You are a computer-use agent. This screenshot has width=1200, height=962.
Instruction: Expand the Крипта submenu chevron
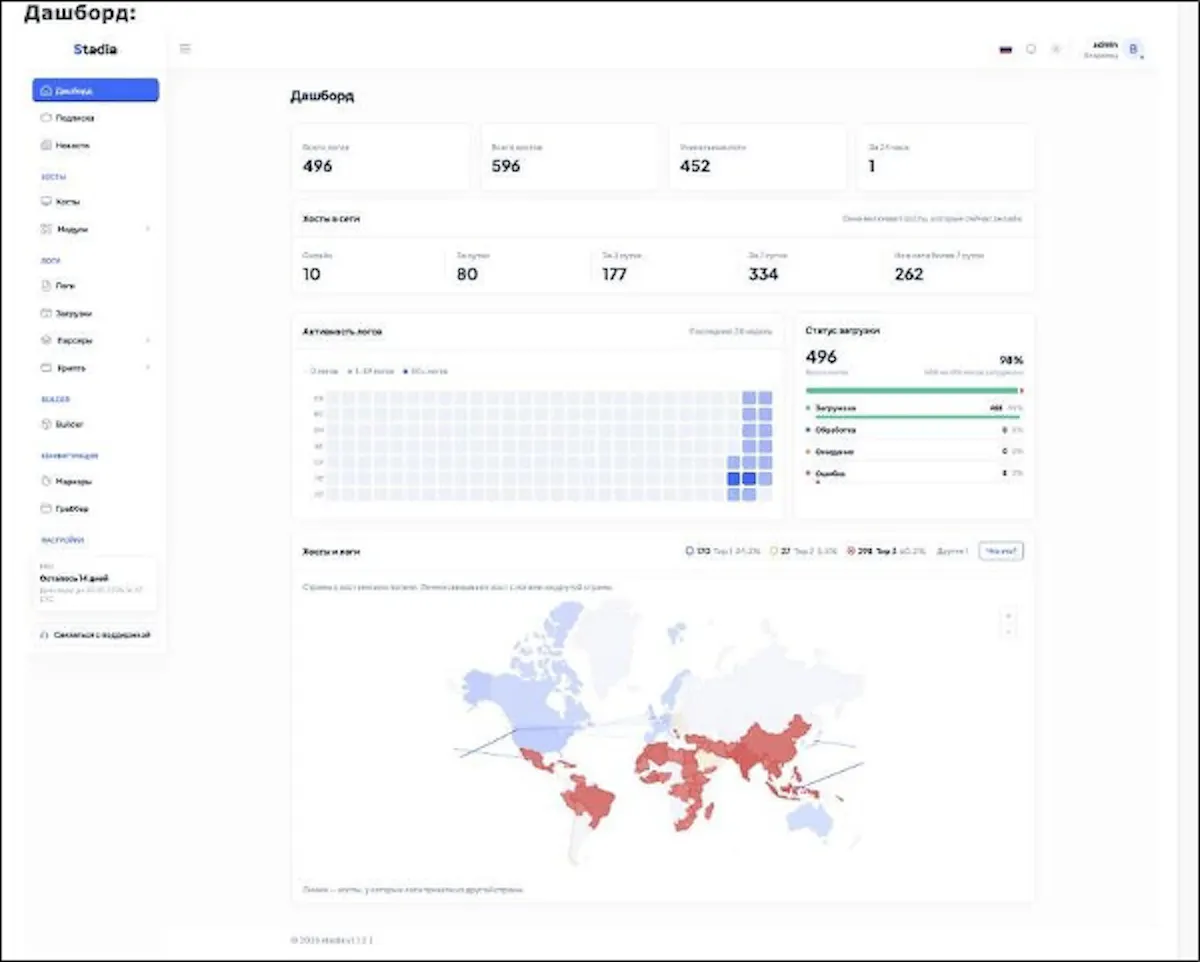148,368
